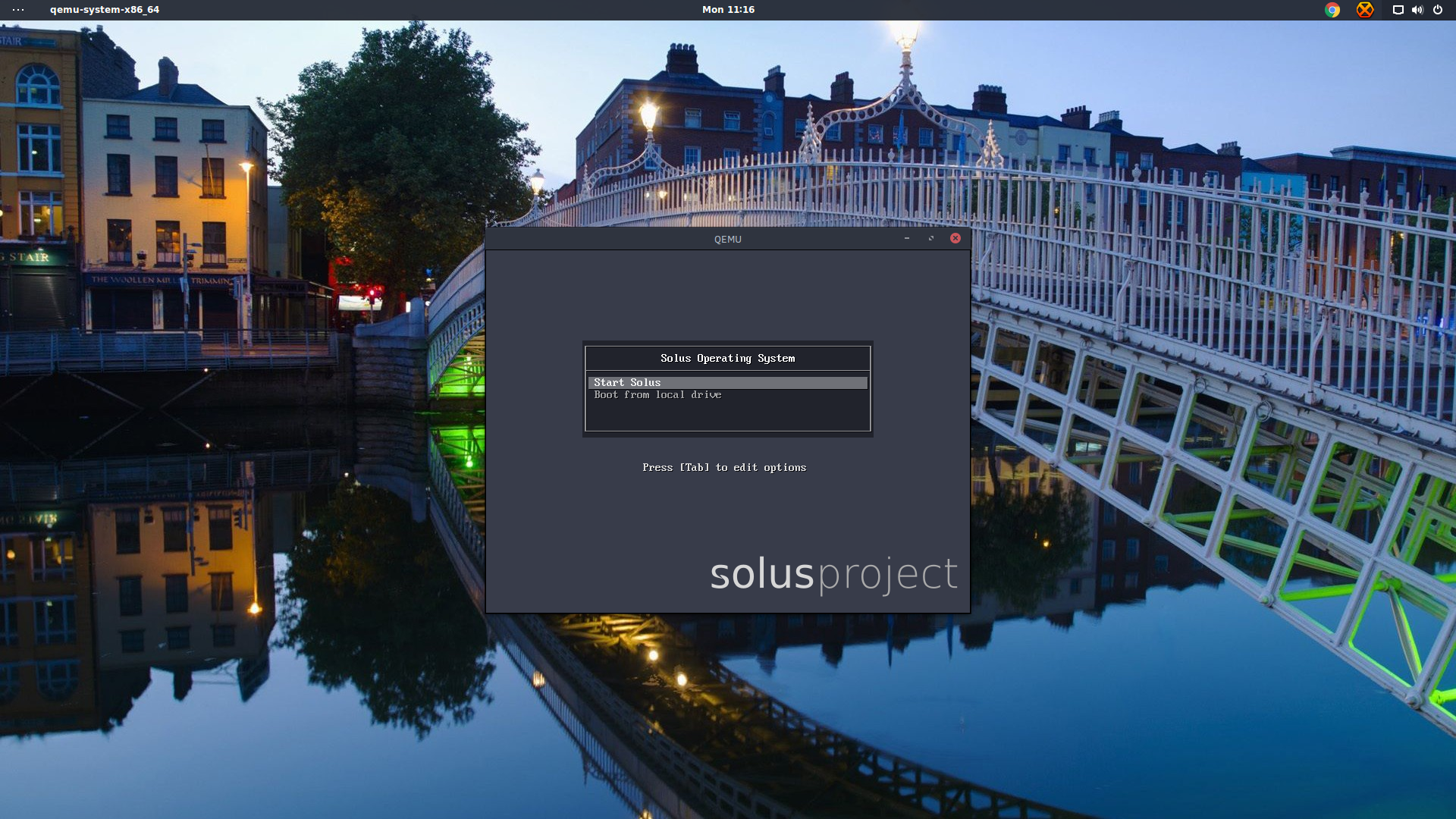The height and width of the screenshot is (819, 1456).
Task: Open the qemu-system-x86_64 app menu
Action: point(105,10)
